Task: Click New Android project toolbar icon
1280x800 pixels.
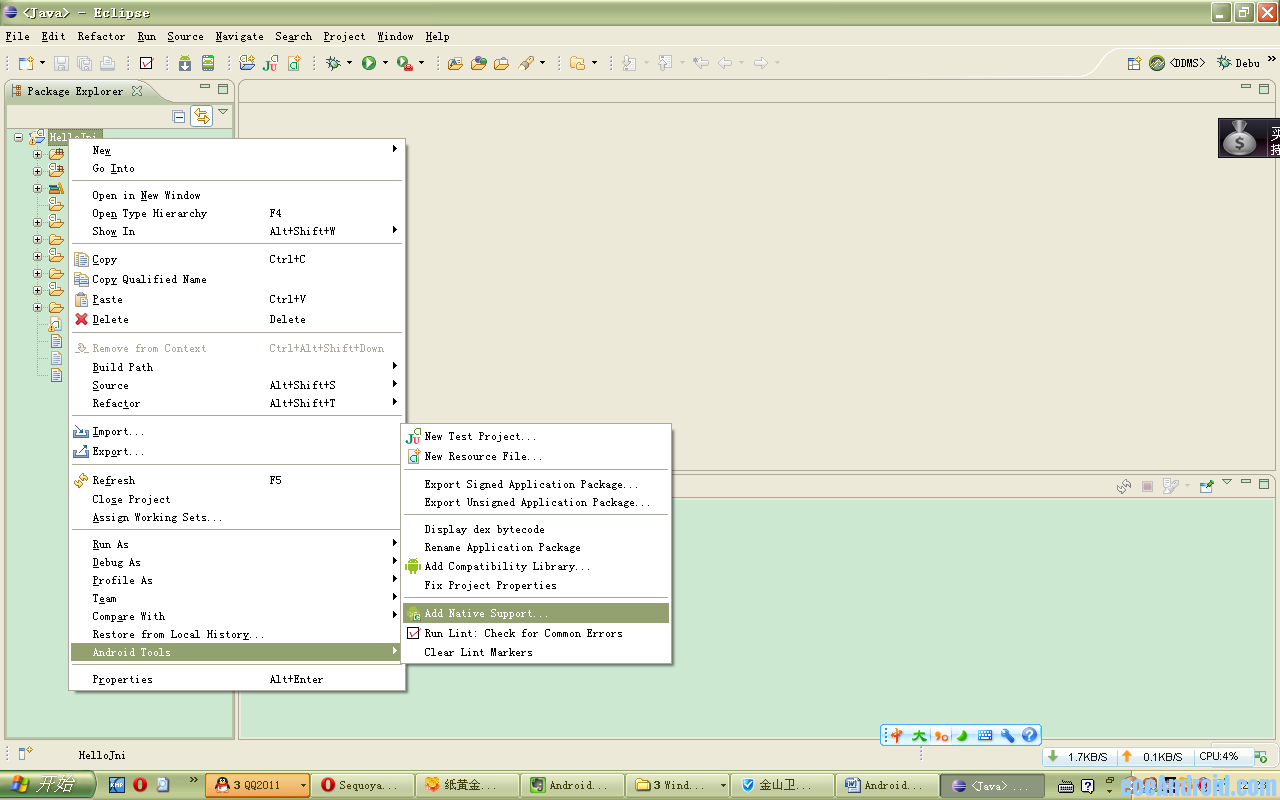Action: coord(247,63)
